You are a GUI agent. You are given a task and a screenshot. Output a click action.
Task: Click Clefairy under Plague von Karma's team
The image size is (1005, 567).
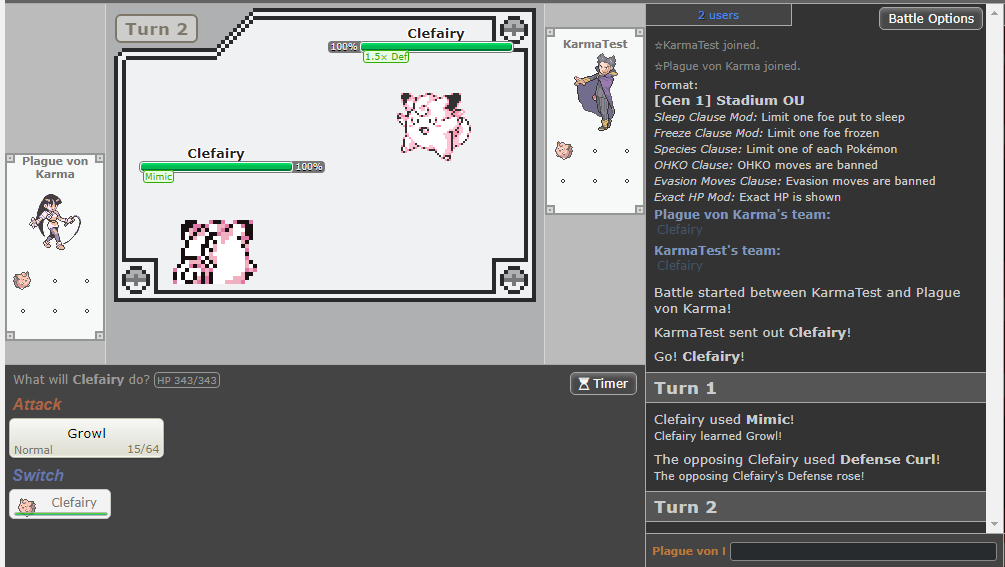click(679, 229)
